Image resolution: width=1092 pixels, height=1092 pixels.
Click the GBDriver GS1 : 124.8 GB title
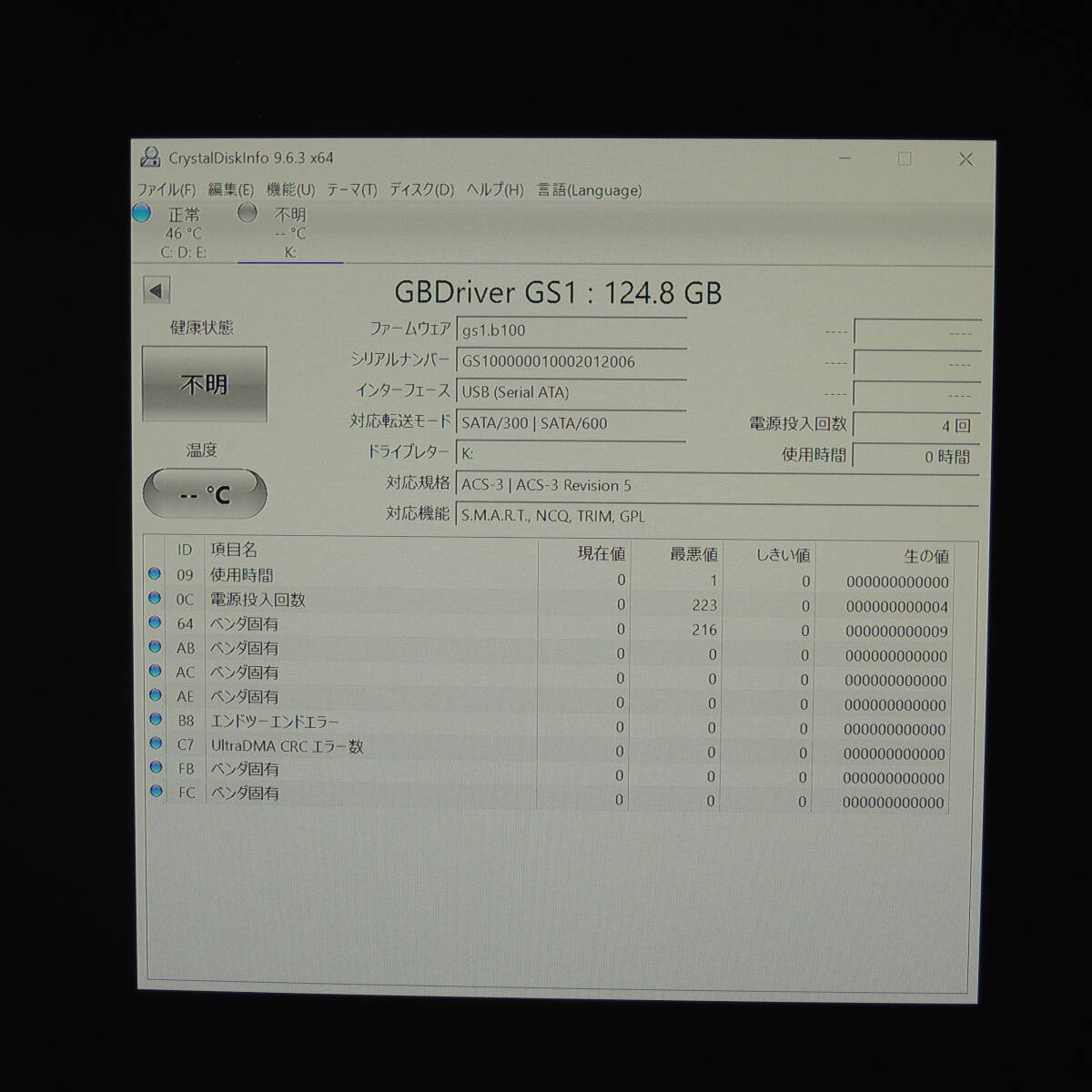point(558,292)
